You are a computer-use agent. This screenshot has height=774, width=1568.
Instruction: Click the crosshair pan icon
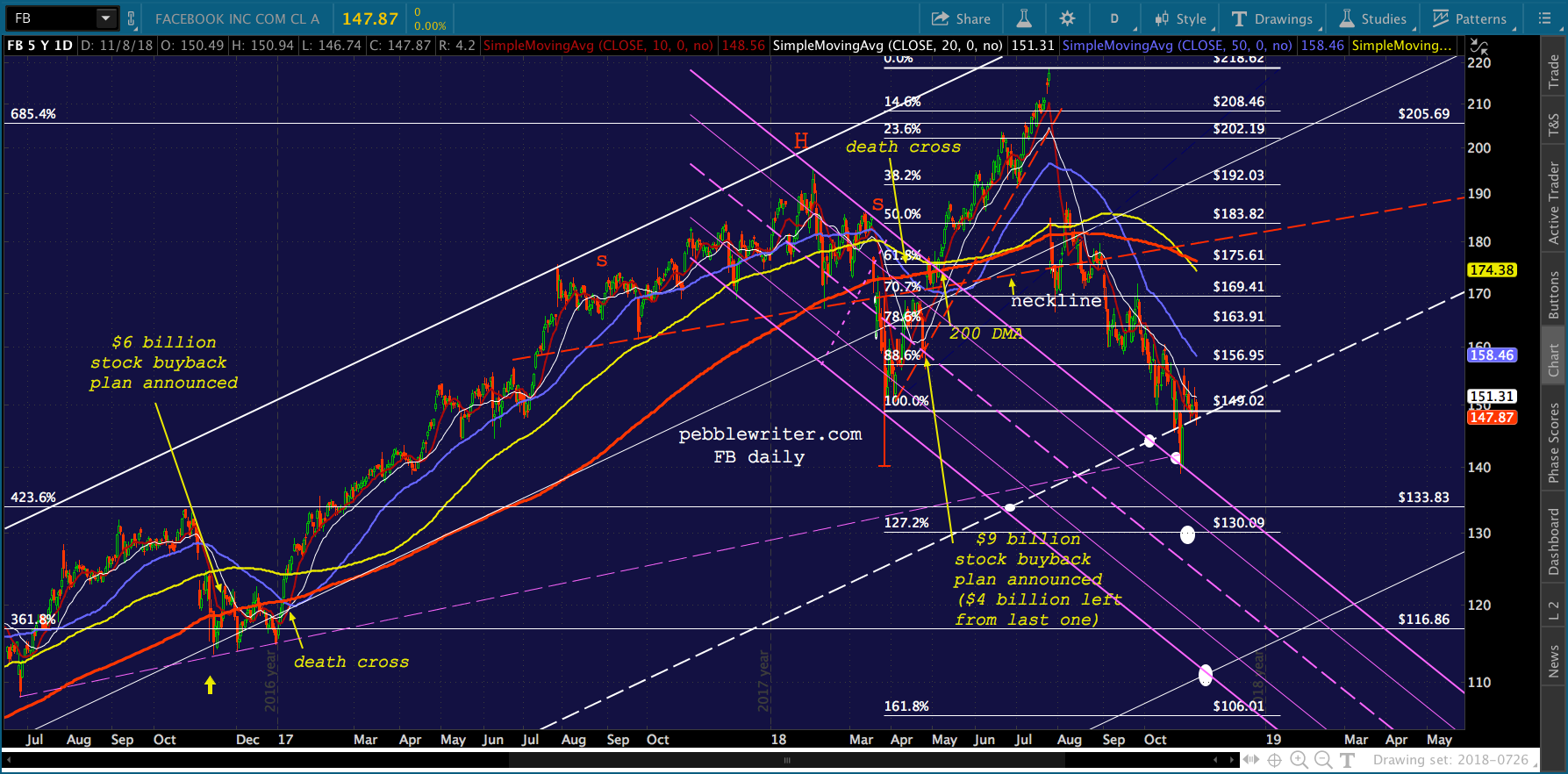[x=1274, y=760]
